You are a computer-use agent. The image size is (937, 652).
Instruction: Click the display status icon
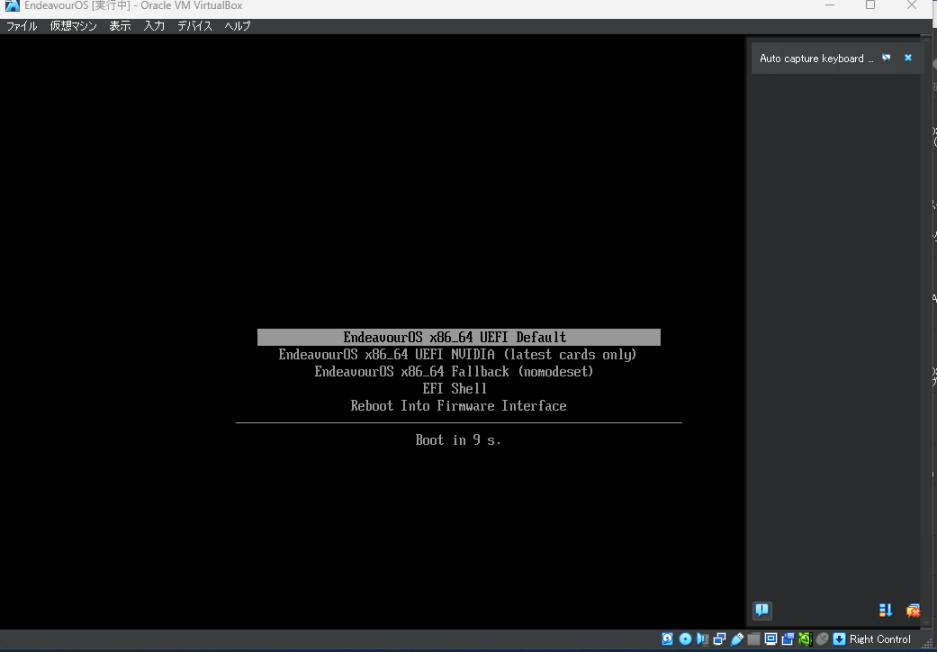point(771,639)
